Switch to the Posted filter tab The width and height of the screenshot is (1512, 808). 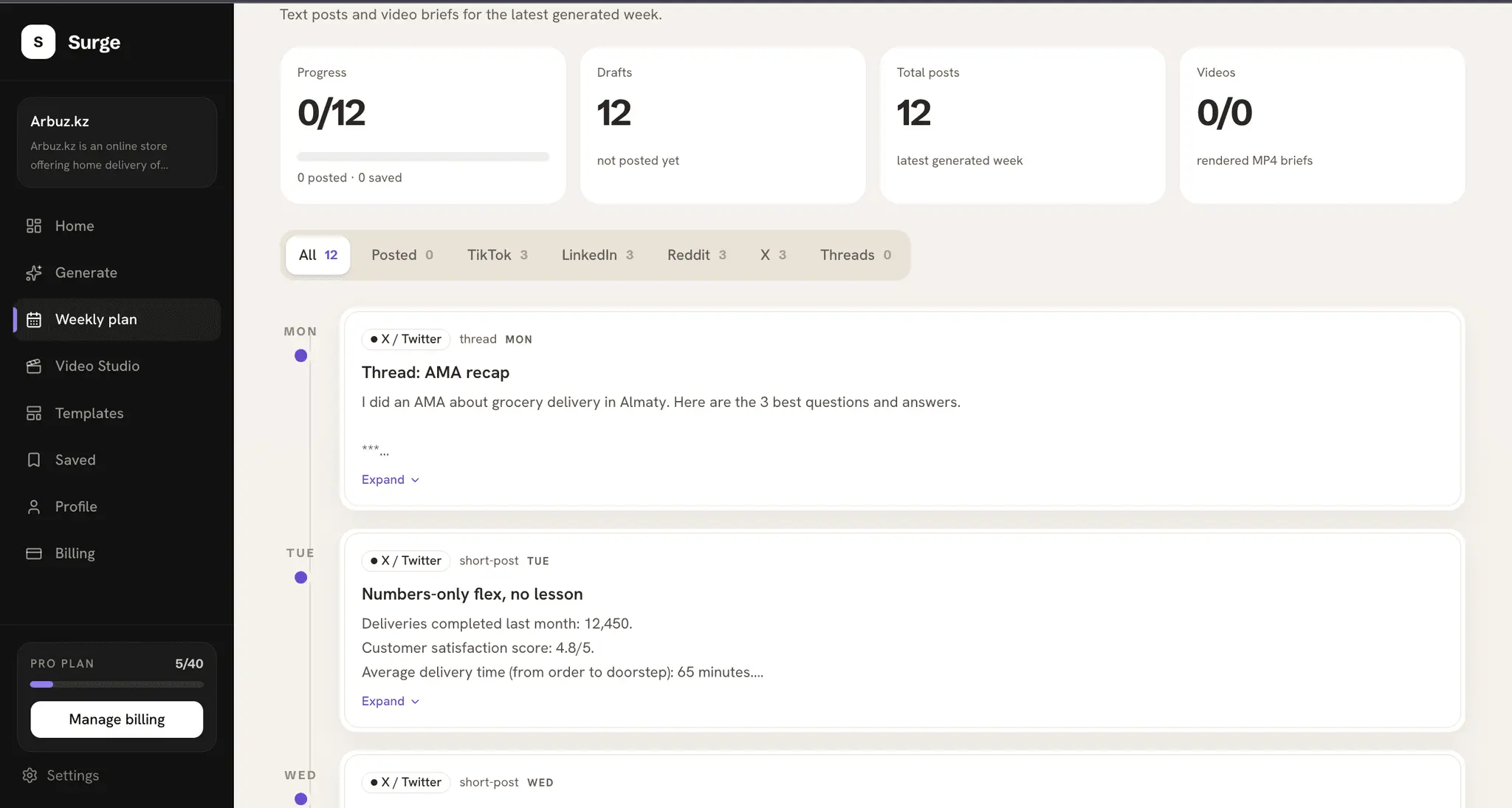(x=402, y=255)
